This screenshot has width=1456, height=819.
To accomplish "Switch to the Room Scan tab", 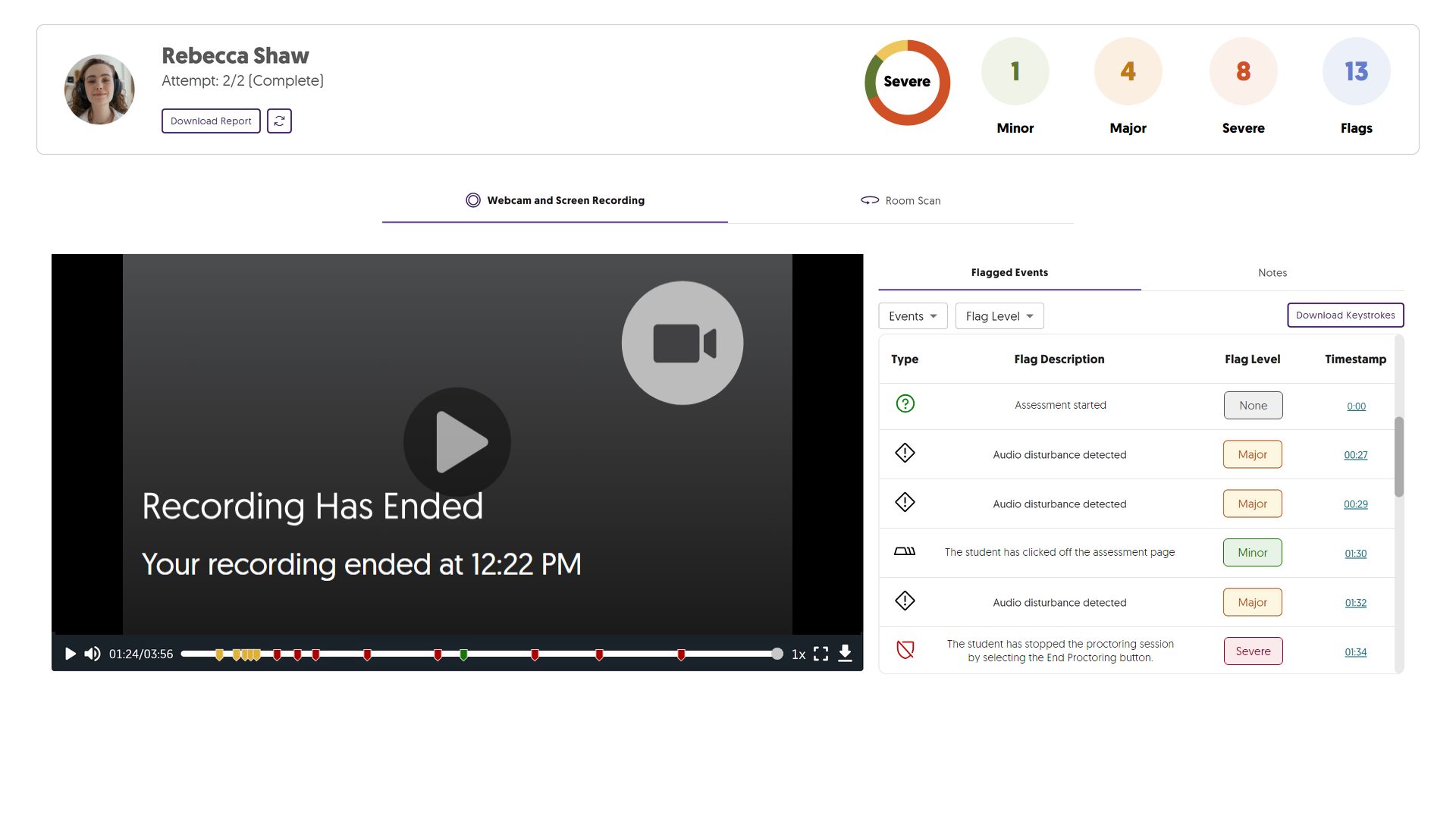I will point(901,200).
